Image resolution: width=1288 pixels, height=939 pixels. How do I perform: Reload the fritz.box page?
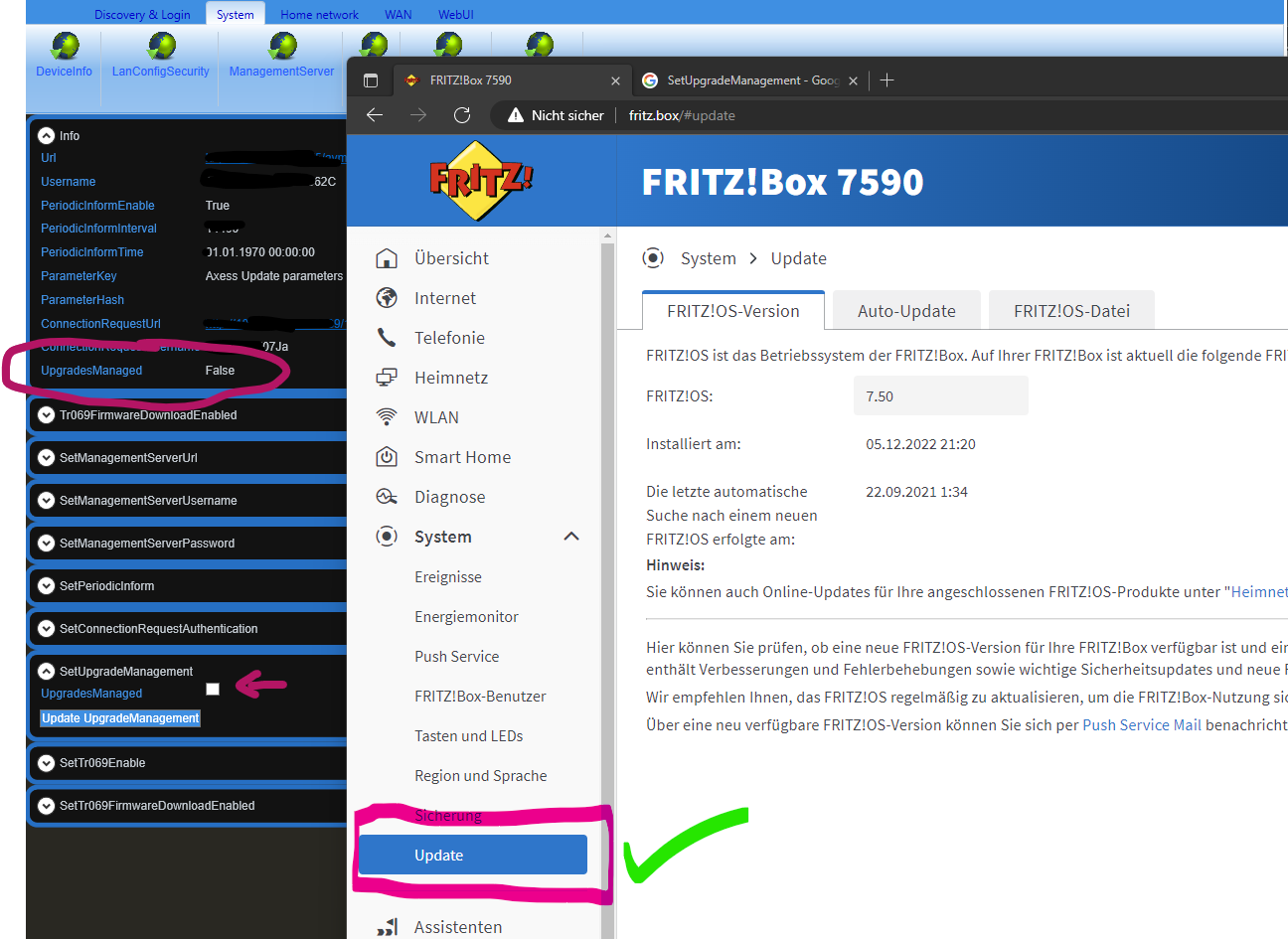(462, 115)
